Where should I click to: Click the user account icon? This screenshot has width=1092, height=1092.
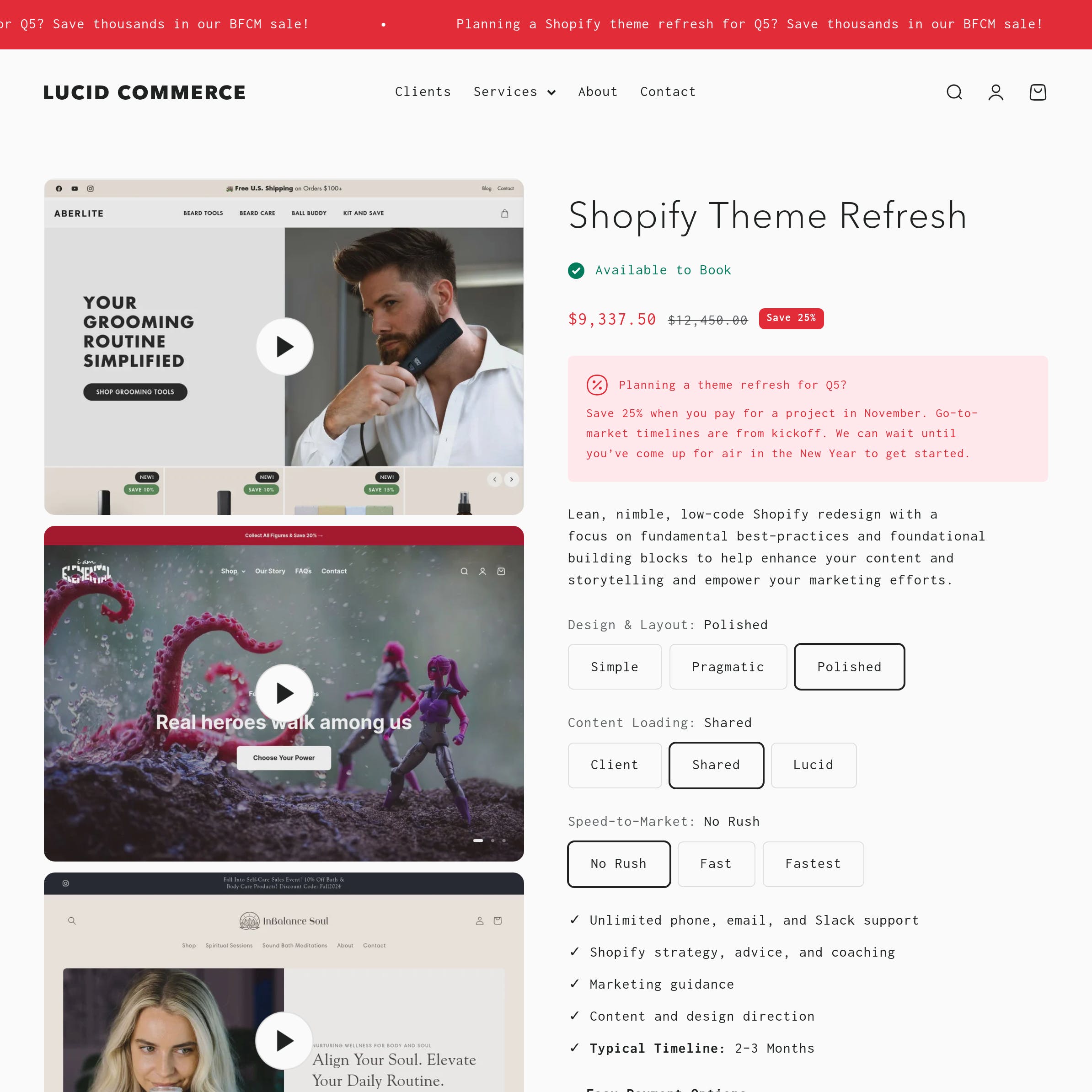[996, 92]
